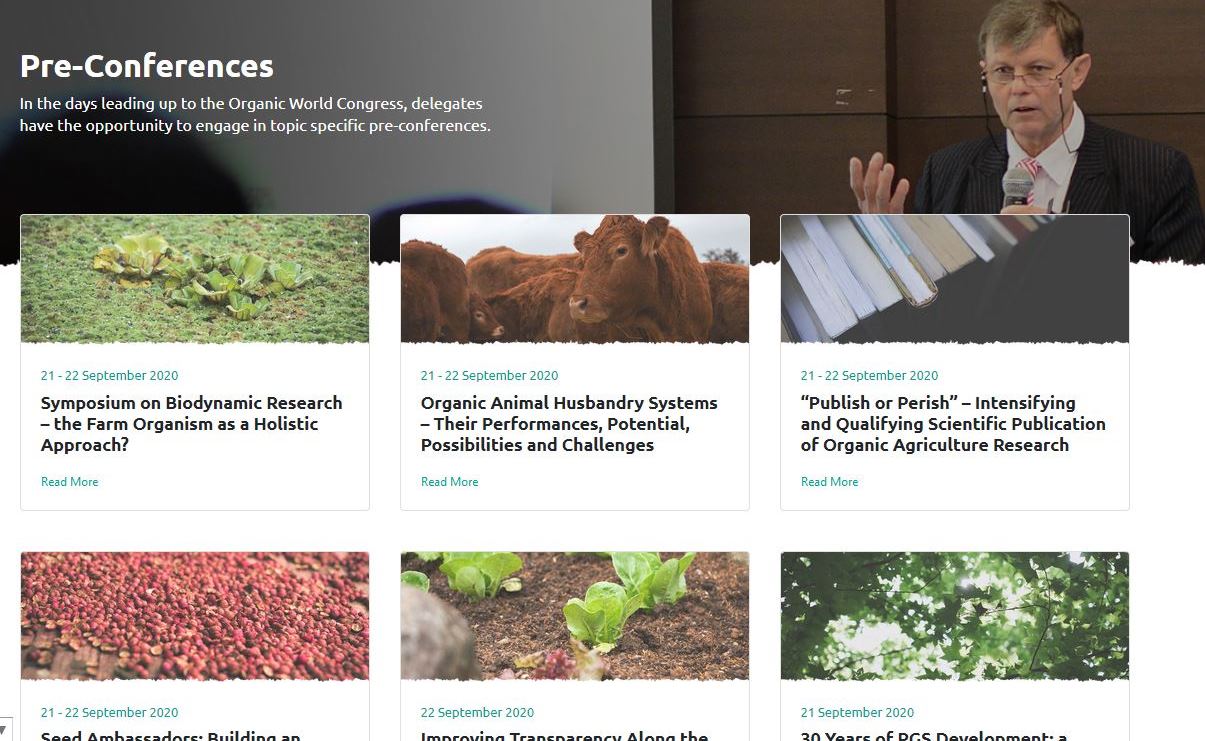
Task: Select the stacked books thumbnail
Action: (955, 279)
